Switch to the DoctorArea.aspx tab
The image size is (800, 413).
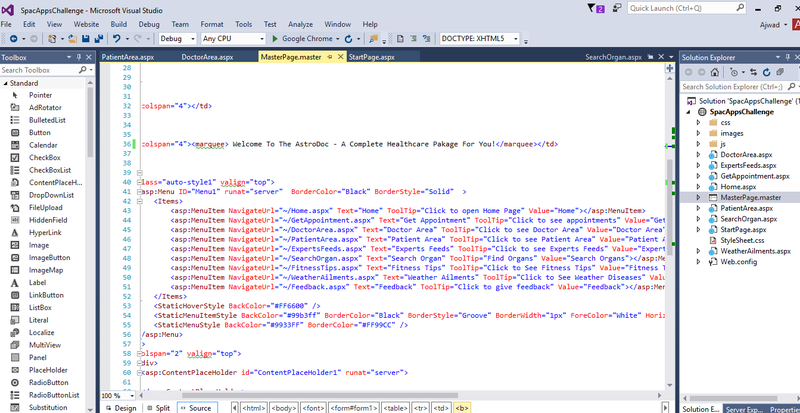209,58
